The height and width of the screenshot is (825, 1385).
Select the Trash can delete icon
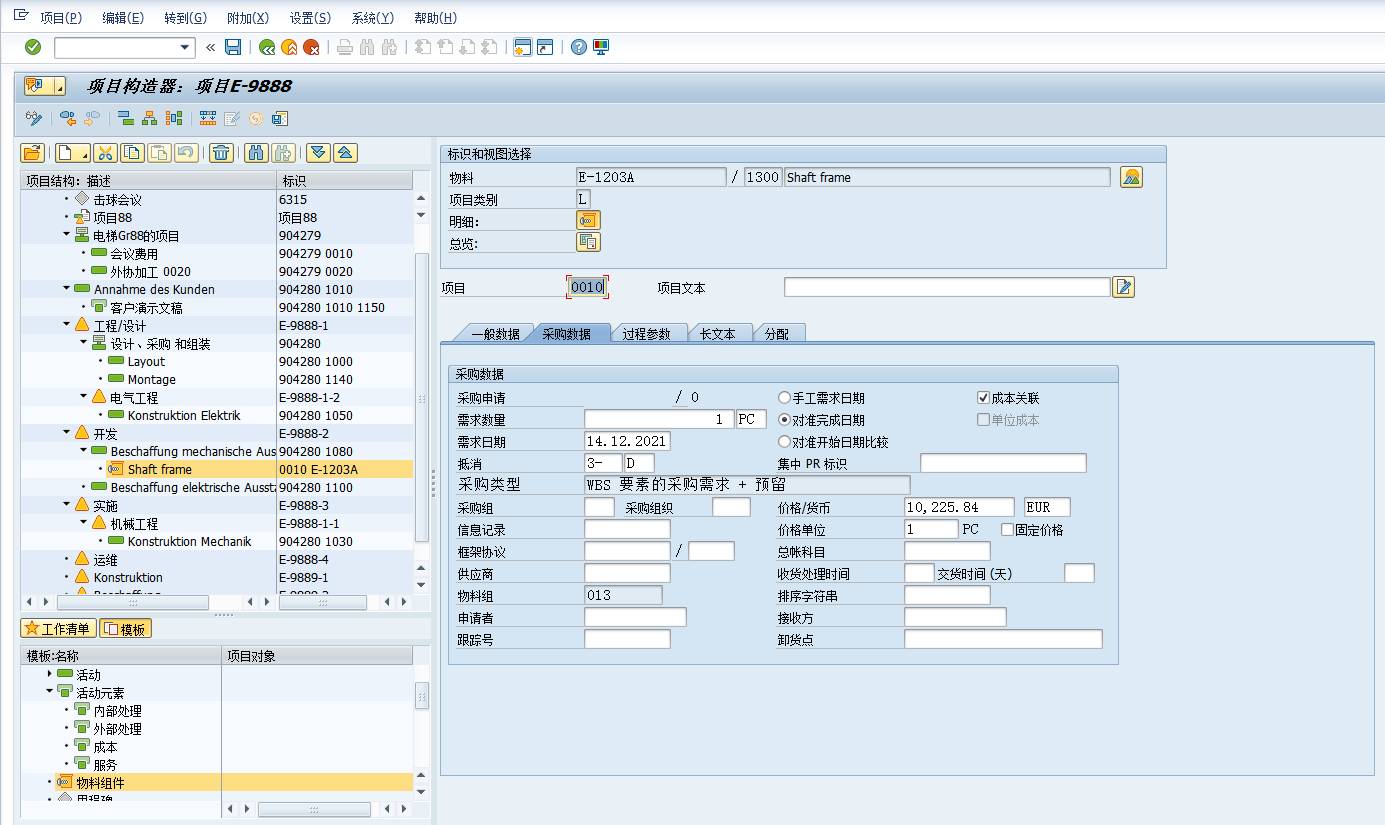[x=219, y=152]
